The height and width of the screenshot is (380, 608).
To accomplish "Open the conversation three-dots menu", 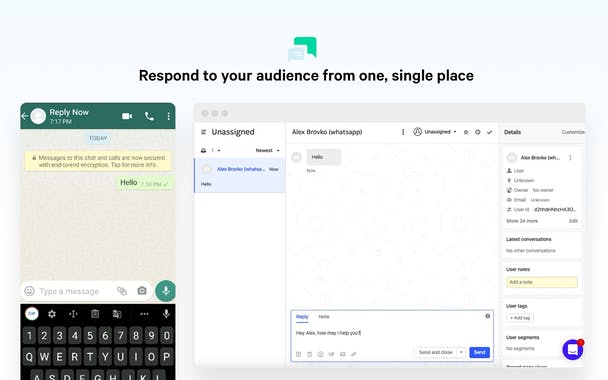I will coord(403,132).
